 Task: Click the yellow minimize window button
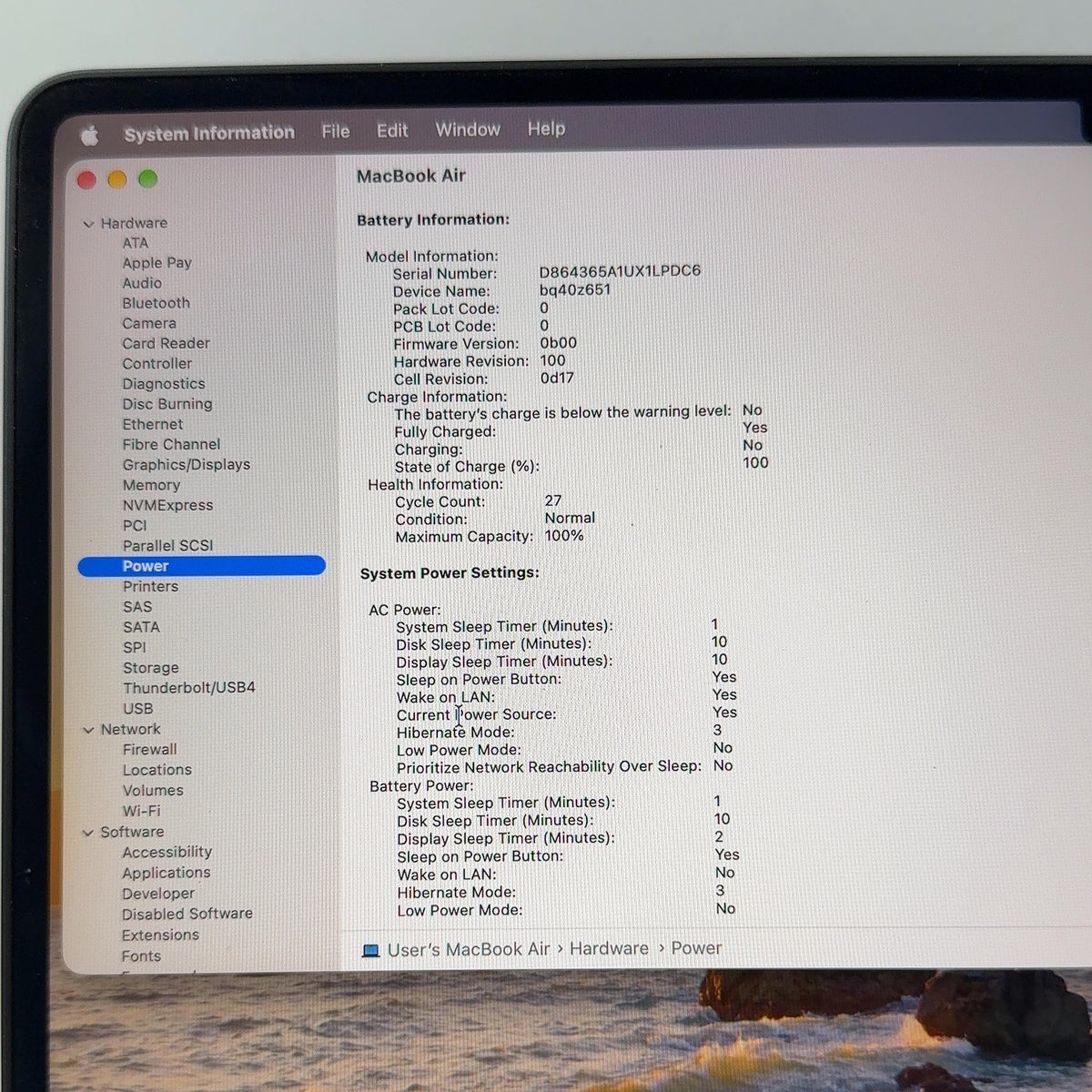tap(117, 179)
